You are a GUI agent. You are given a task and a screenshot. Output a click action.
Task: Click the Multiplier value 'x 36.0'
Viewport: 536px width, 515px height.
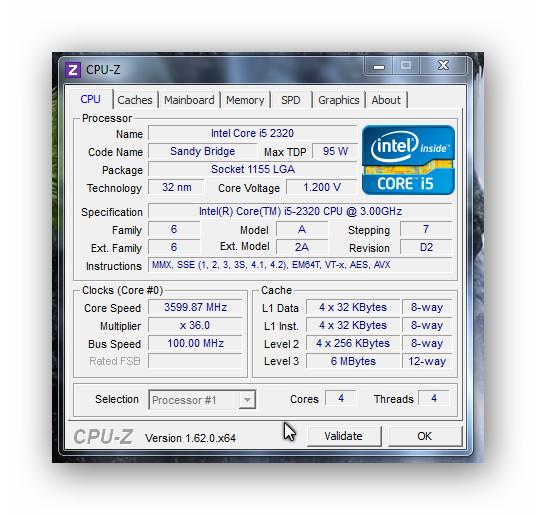[x=195, y=325]
